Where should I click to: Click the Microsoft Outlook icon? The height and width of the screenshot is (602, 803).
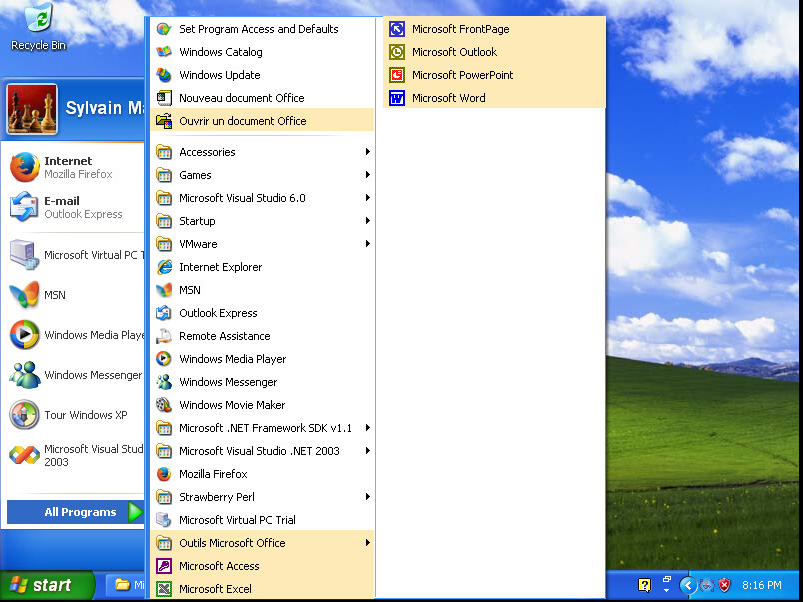397,52
